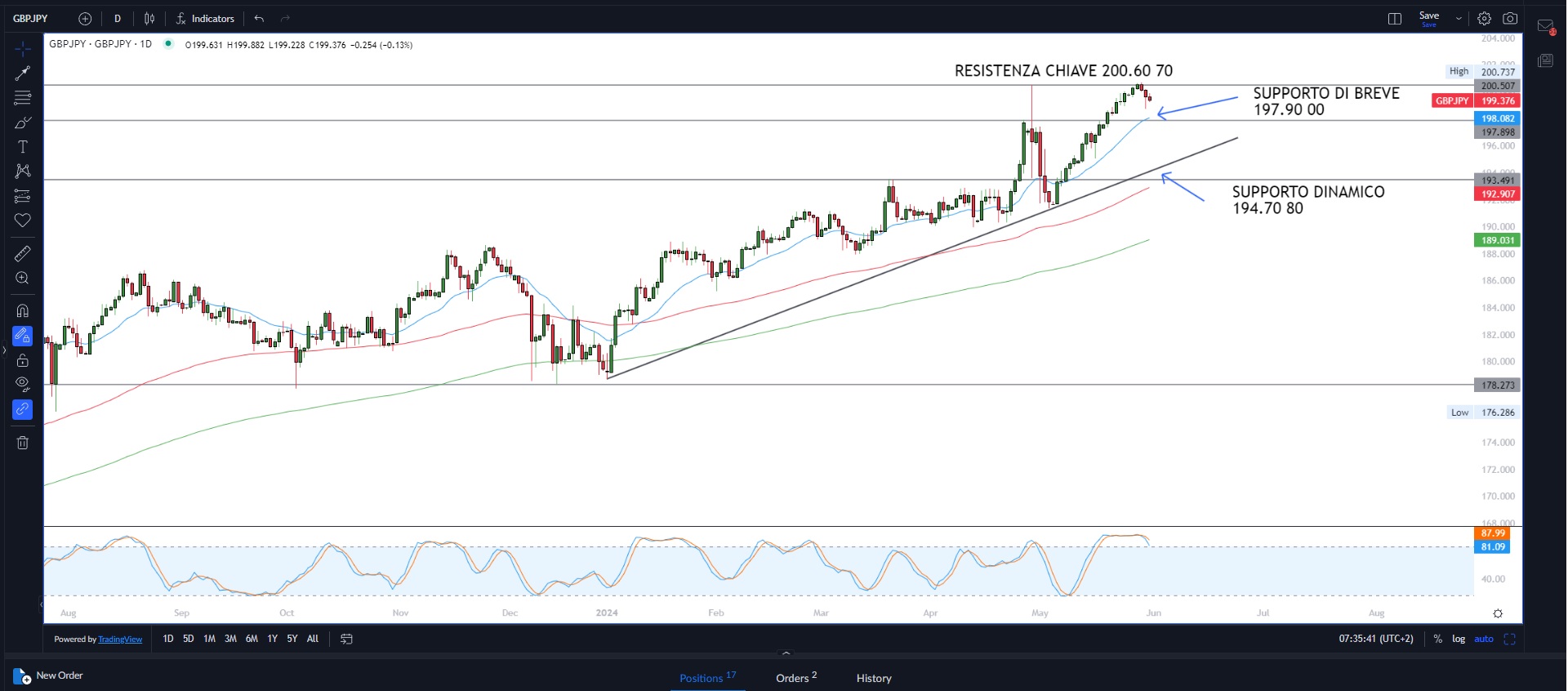The width and height of the screenshot is (1568, 691).
Task: Open the TradingView link
Action: [x=120, y=640]
